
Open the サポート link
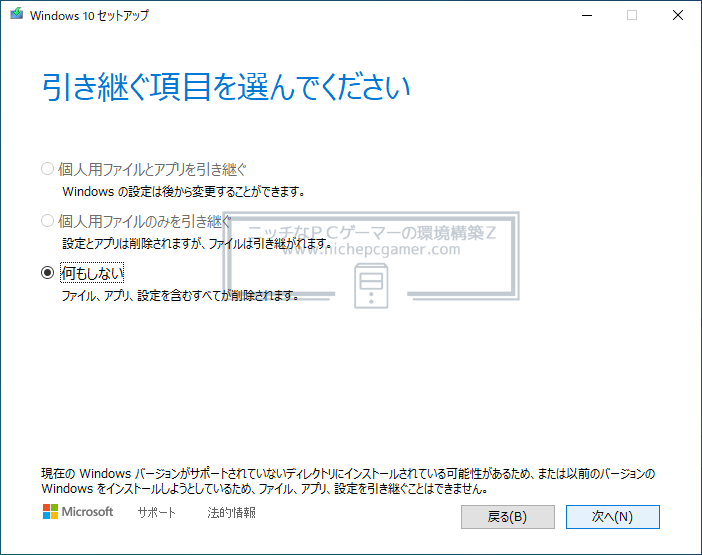click(157, 513)
